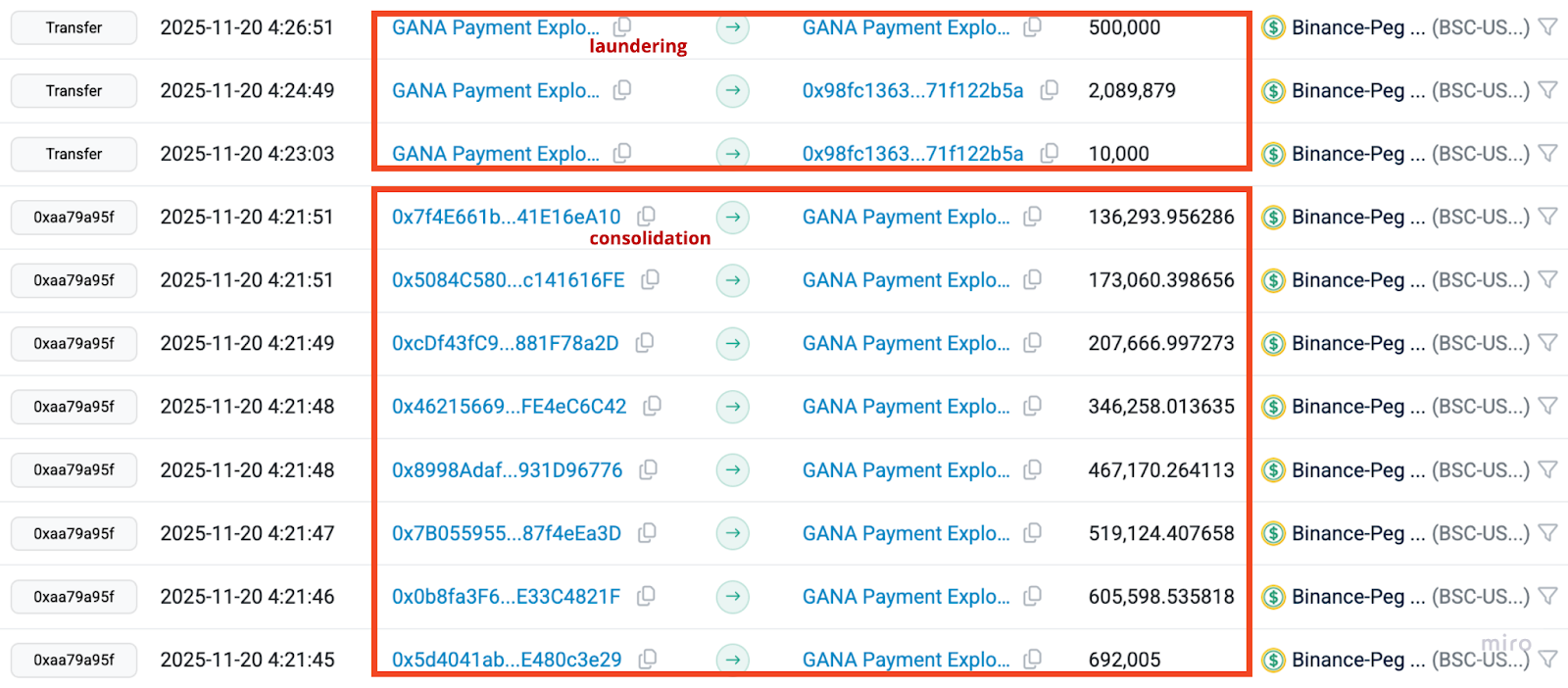
Task: Click method 0xaa79a95f in the 4:21:45 row
Action: [73, 660]
